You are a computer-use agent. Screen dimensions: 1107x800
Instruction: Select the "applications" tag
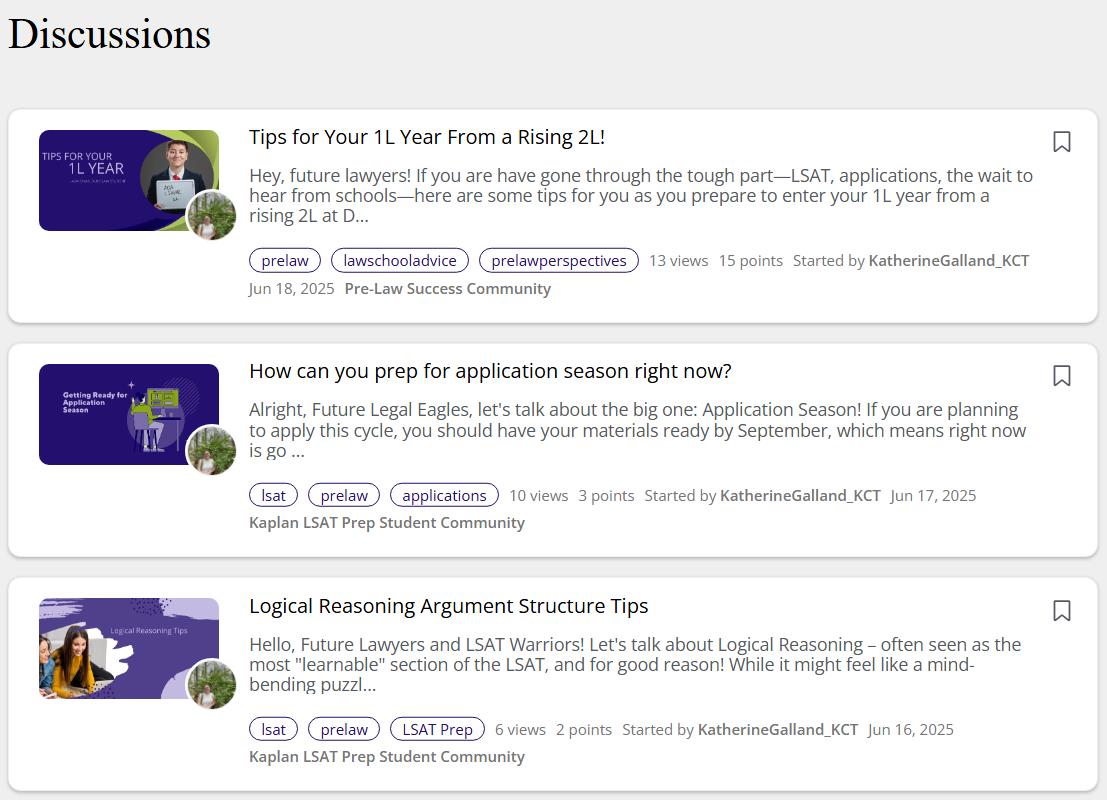[x=444, y=494]
